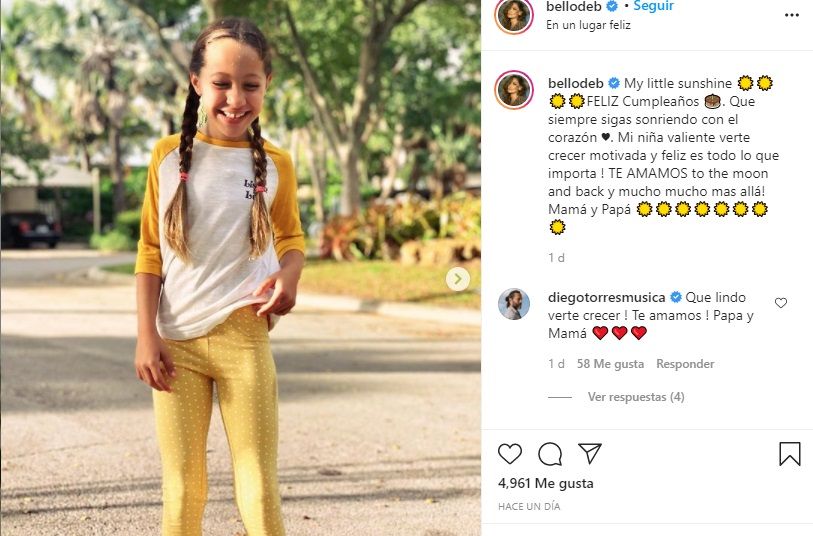This screenshot has width=813, height=536.
Task: Click the Seguir follow link
Action: [x=654, y=6]
